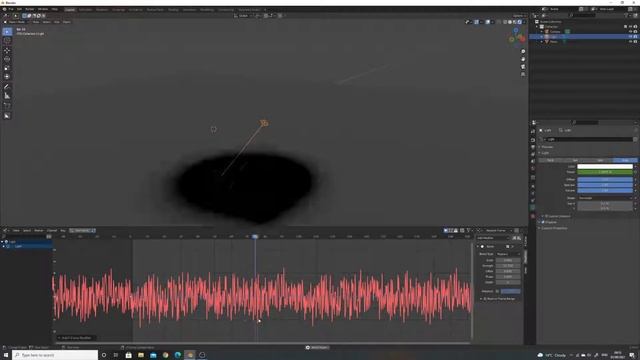Select the Annotate tool

tap(7, 87)
